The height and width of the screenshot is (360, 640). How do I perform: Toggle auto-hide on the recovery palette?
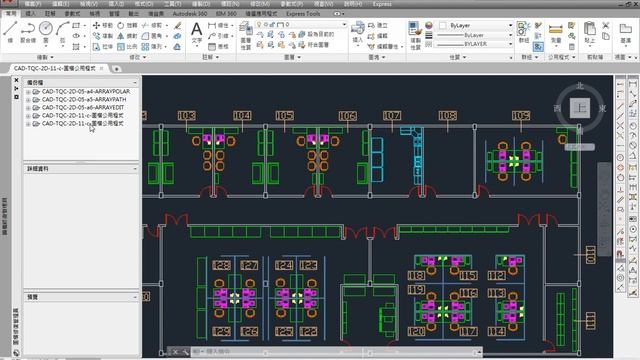coord(16,89)
